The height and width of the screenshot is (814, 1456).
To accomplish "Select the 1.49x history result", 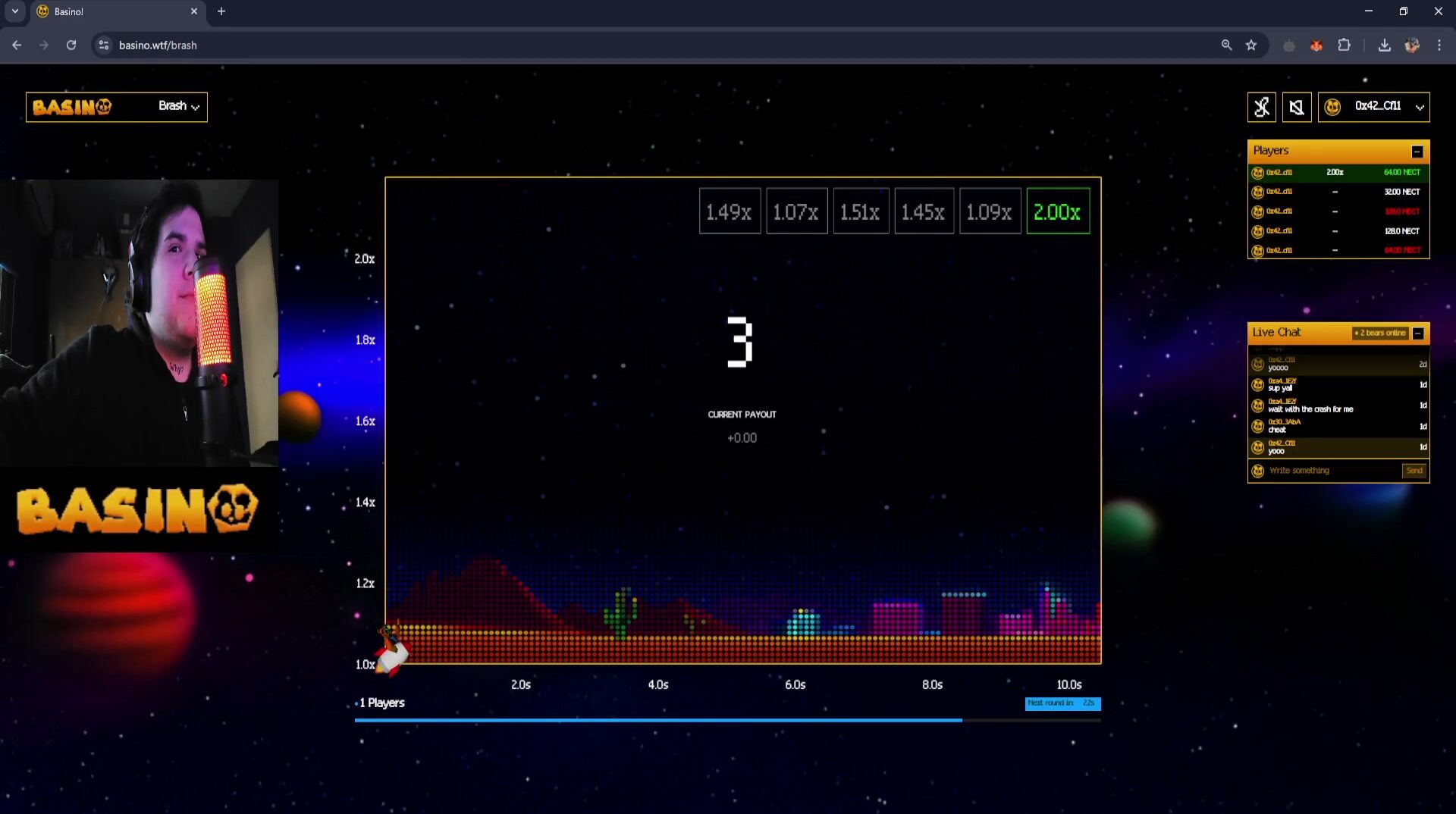I will pyautogui.click(x=730, y=211).
